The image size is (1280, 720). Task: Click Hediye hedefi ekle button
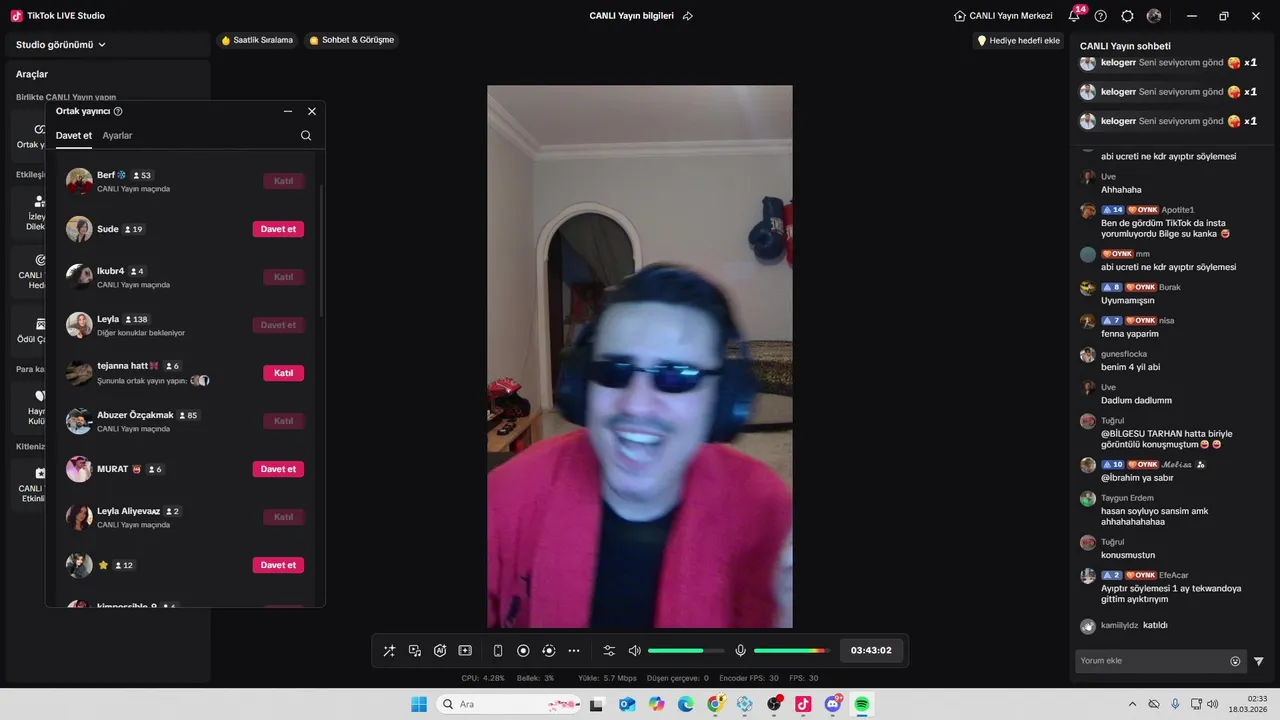1018,41
